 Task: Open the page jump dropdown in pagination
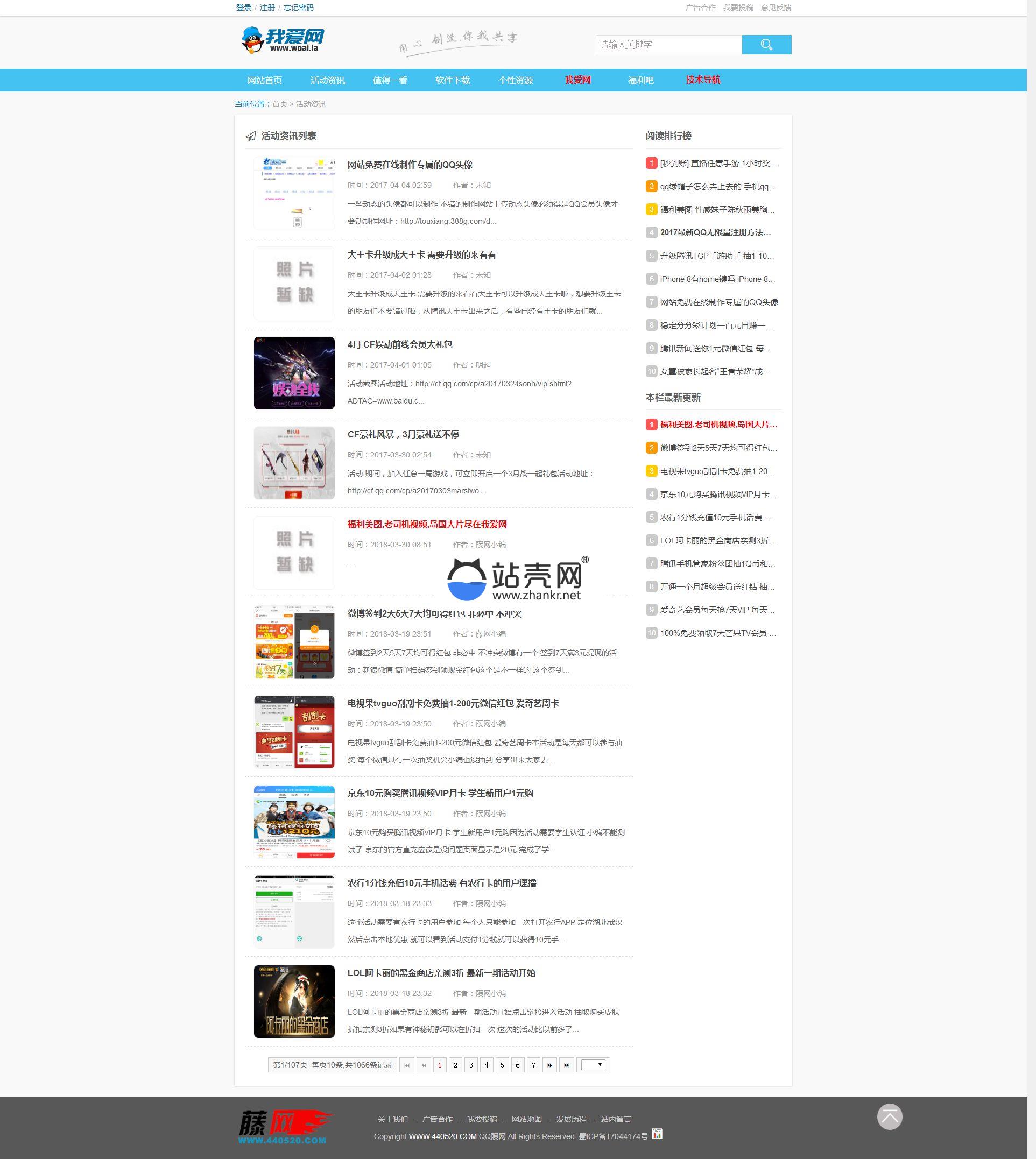[593, 1064]
